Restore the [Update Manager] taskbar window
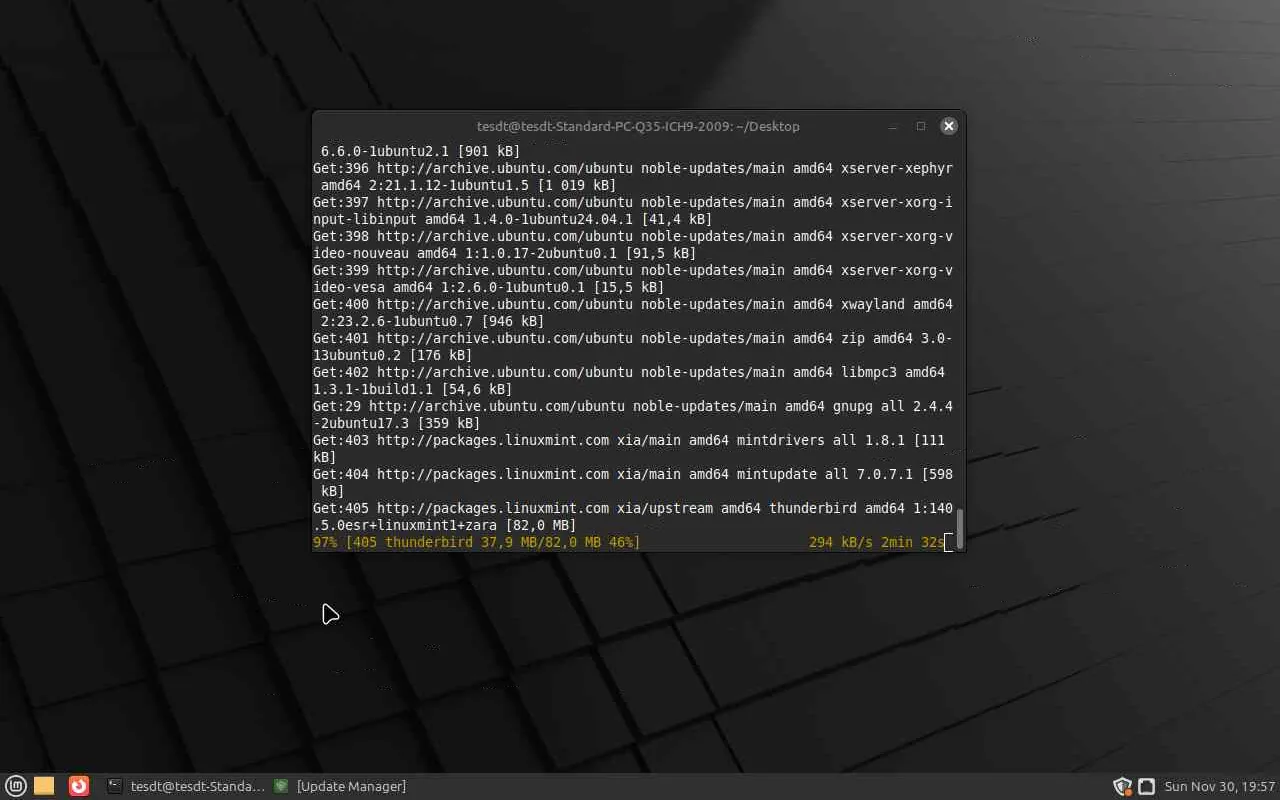 click(341, 786)
